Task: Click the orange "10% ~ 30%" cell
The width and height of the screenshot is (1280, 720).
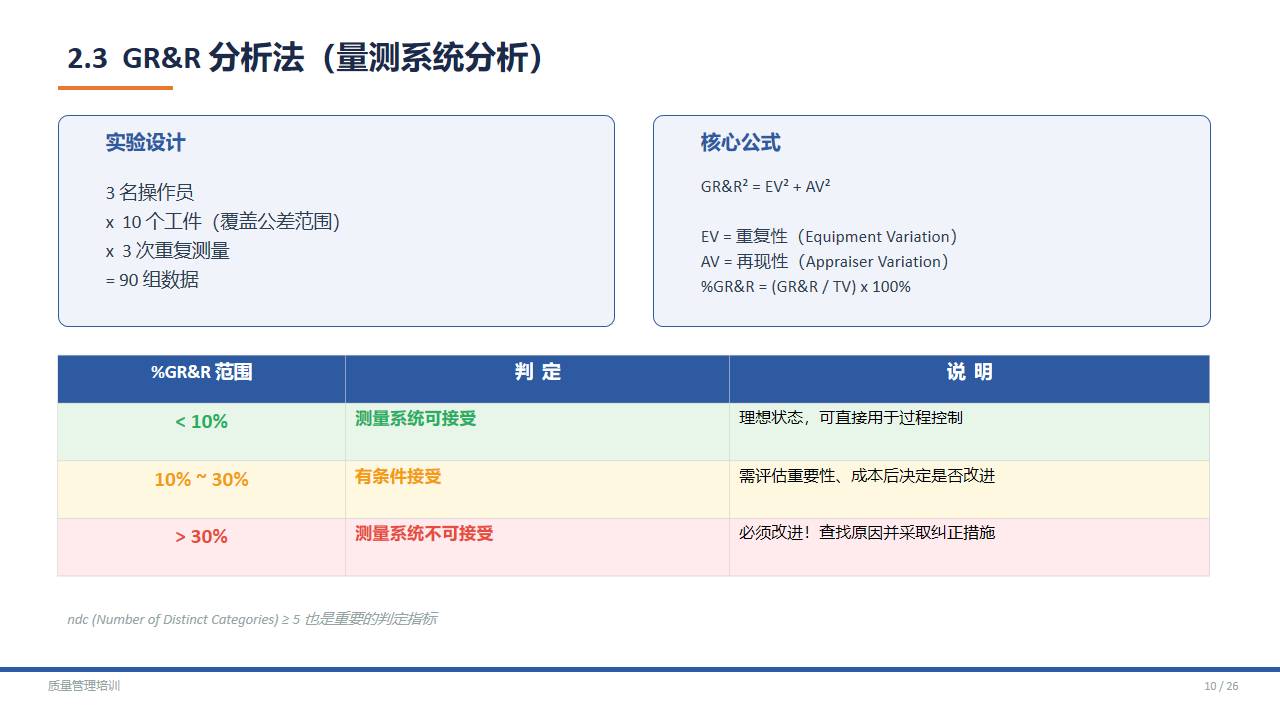Action: (x=201, y=480)
